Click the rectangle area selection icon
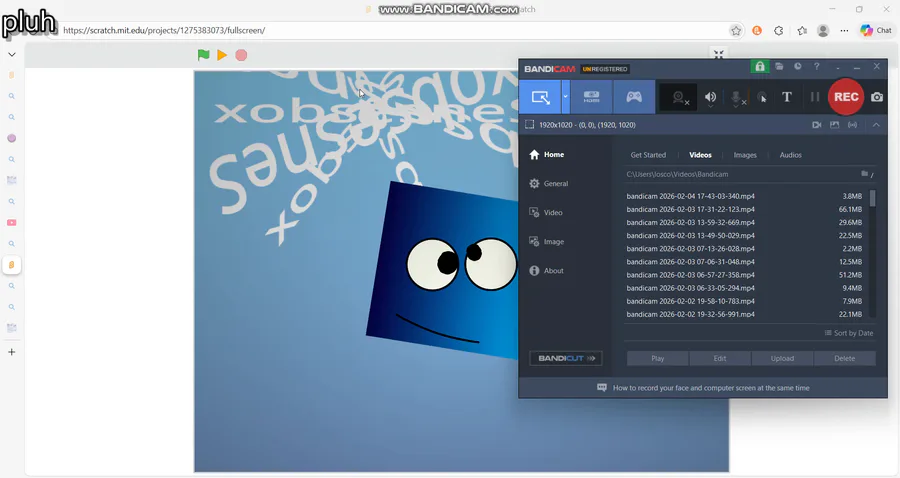Viewport: 900px width, 478px height. [529, 125]
